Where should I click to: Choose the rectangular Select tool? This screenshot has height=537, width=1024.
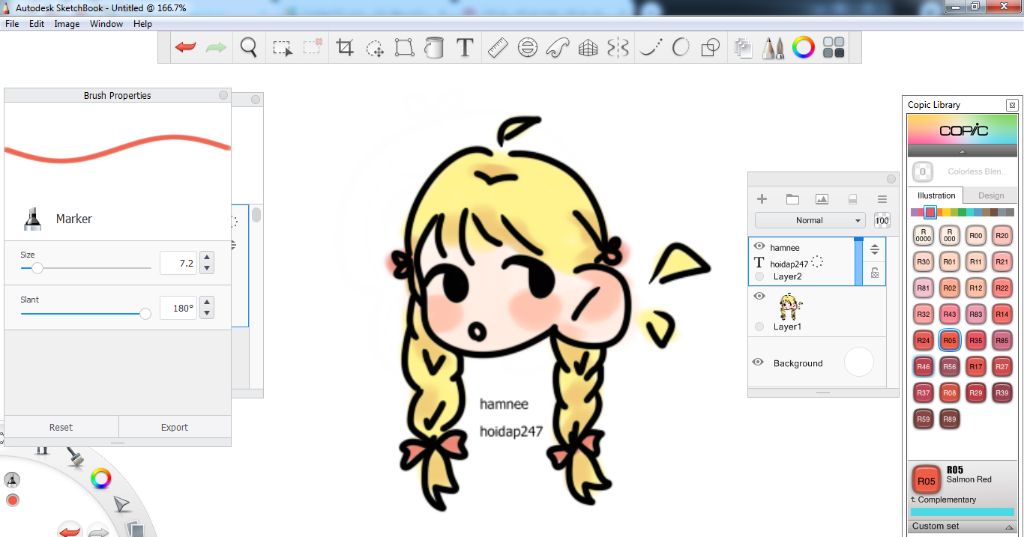[x=282, y=48]
